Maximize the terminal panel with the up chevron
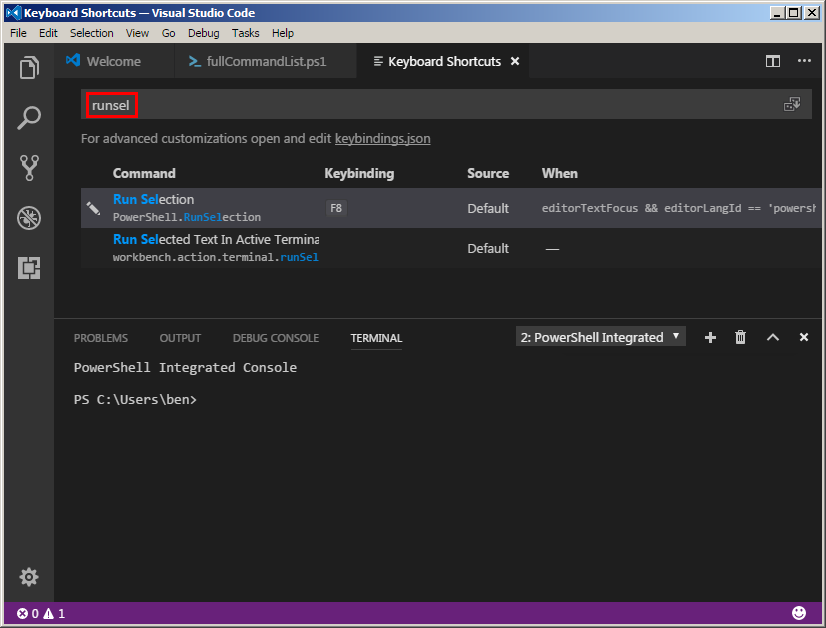826x628 pixels. coord(773,337)
